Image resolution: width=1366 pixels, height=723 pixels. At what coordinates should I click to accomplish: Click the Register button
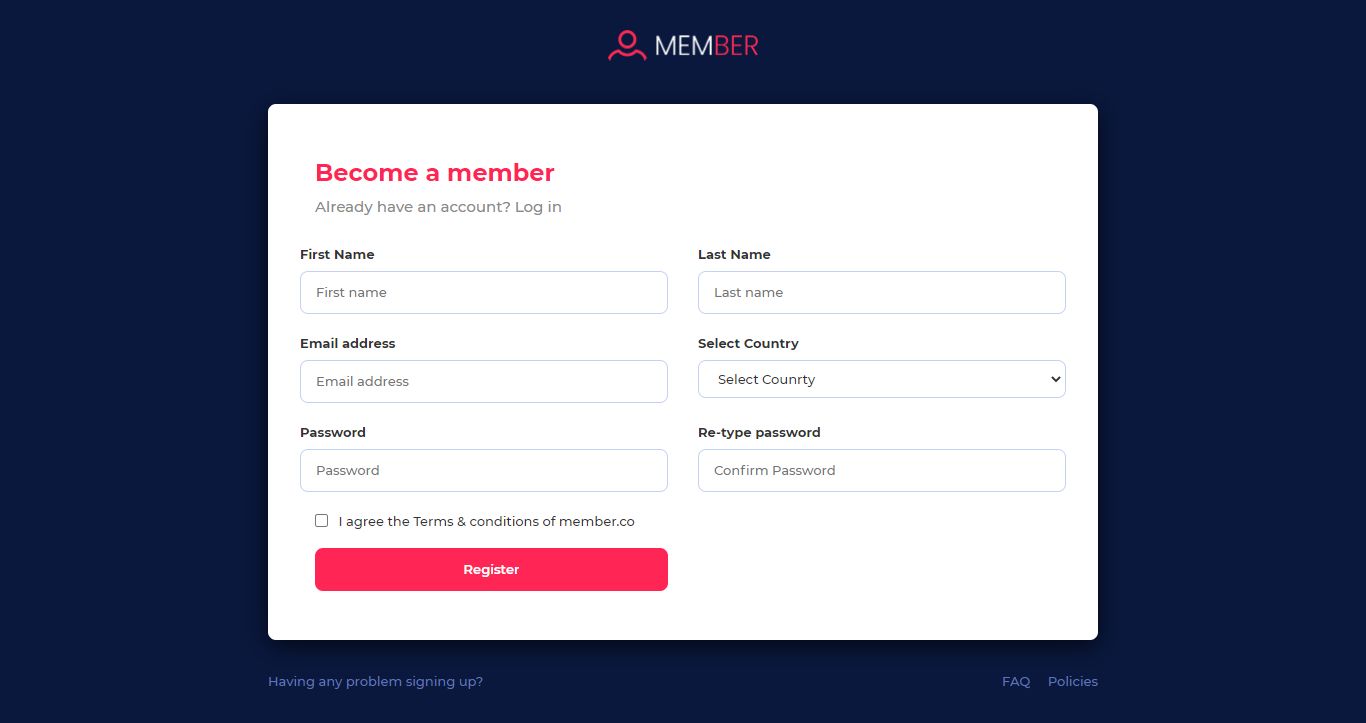[x=491, y=569]
